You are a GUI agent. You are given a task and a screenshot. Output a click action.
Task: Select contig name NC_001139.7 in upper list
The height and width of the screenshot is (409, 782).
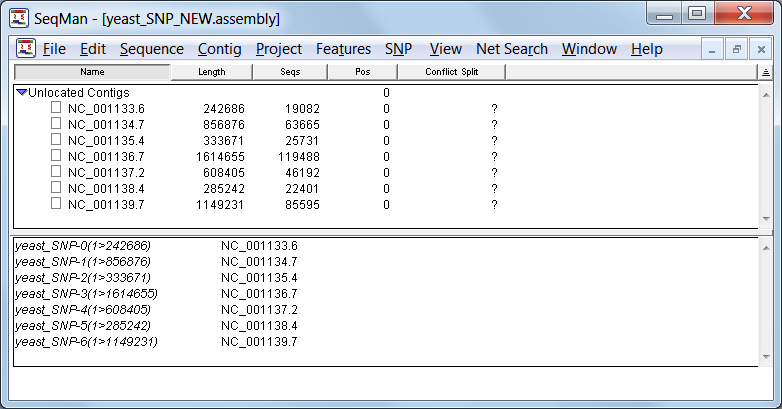pyautogui.click(x=106, y=204)
